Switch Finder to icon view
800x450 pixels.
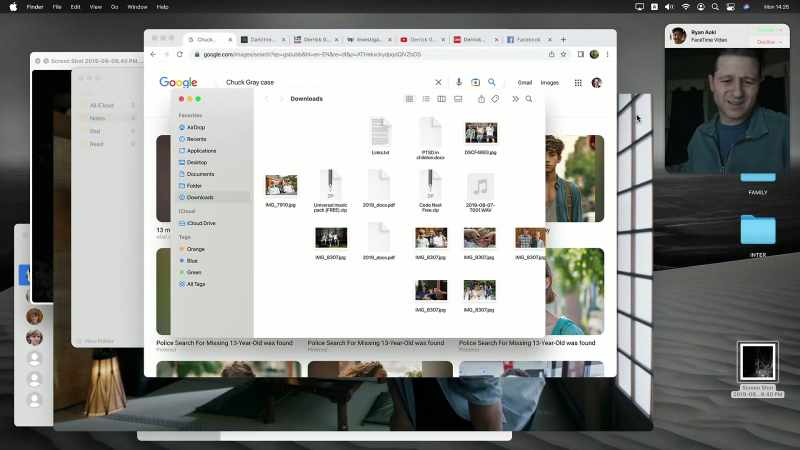(x=409, y=99)
